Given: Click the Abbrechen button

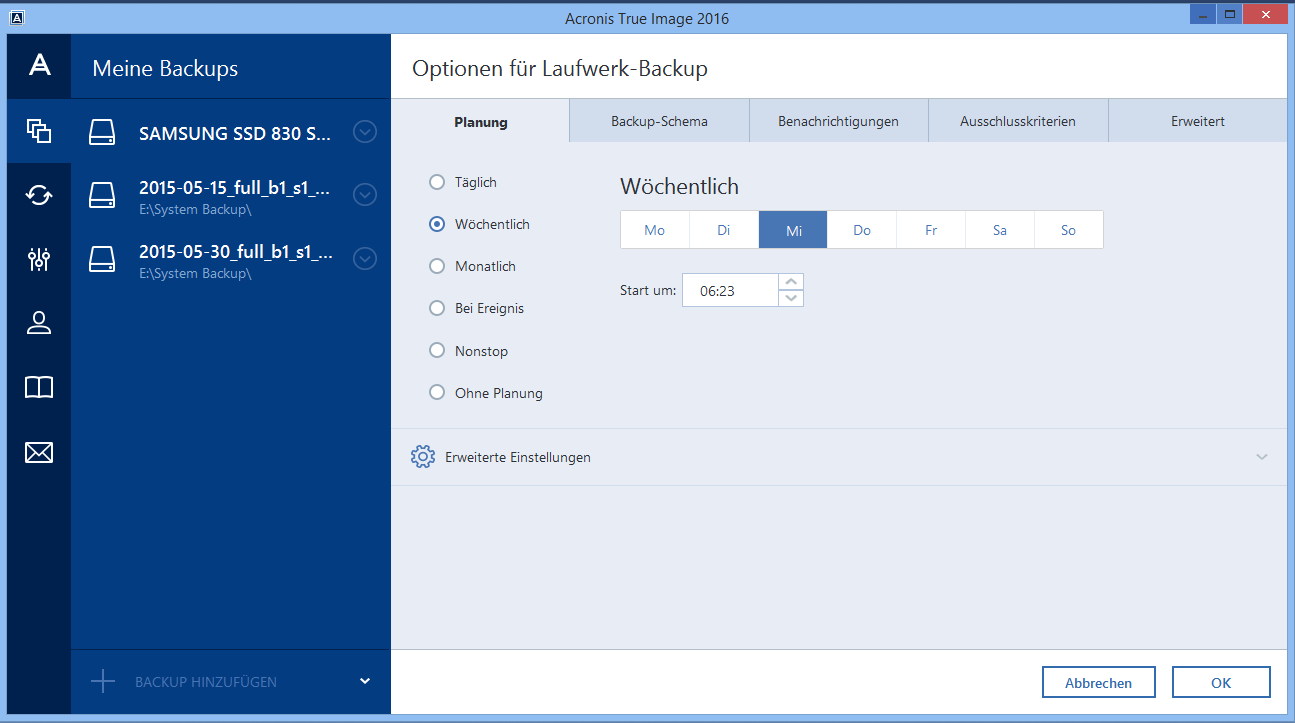Looking at the screenshot, I should (1098, 683).
